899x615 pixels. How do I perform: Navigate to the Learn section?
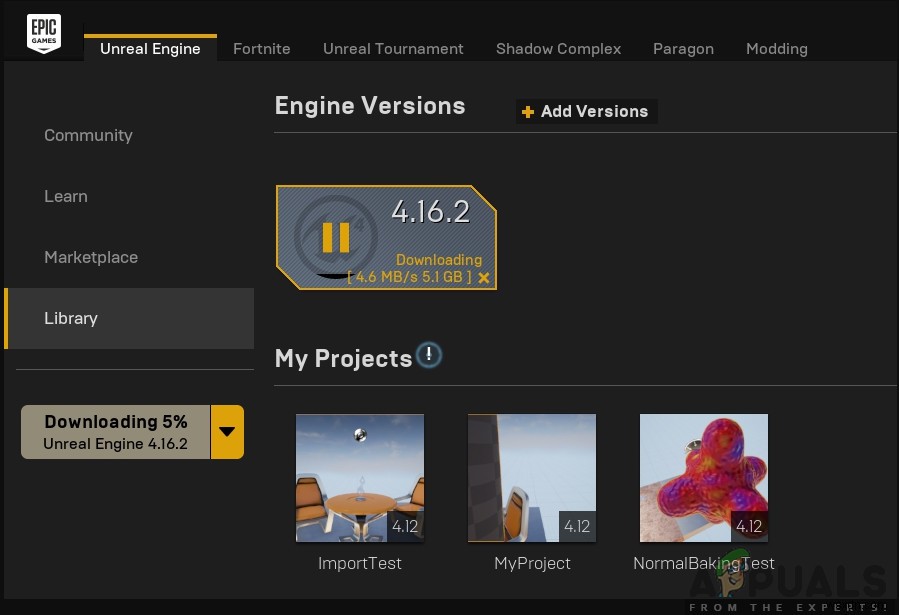[x=66, y=196]
